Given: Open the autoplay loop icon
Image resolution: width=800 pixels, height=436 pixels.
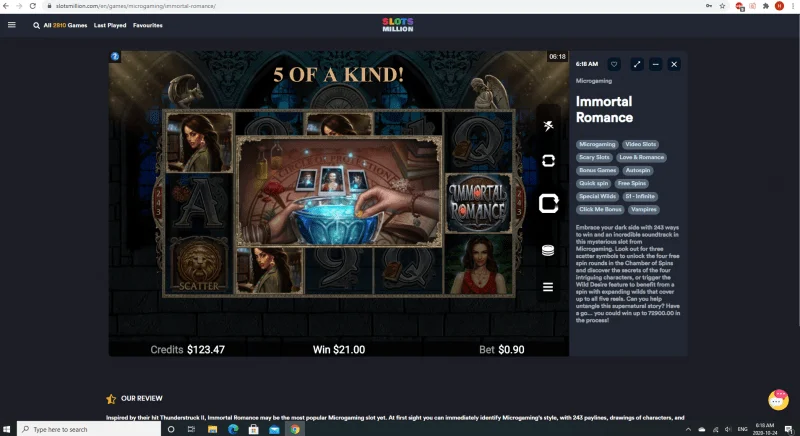Looking at the screenshot, I should coord(548,161).
